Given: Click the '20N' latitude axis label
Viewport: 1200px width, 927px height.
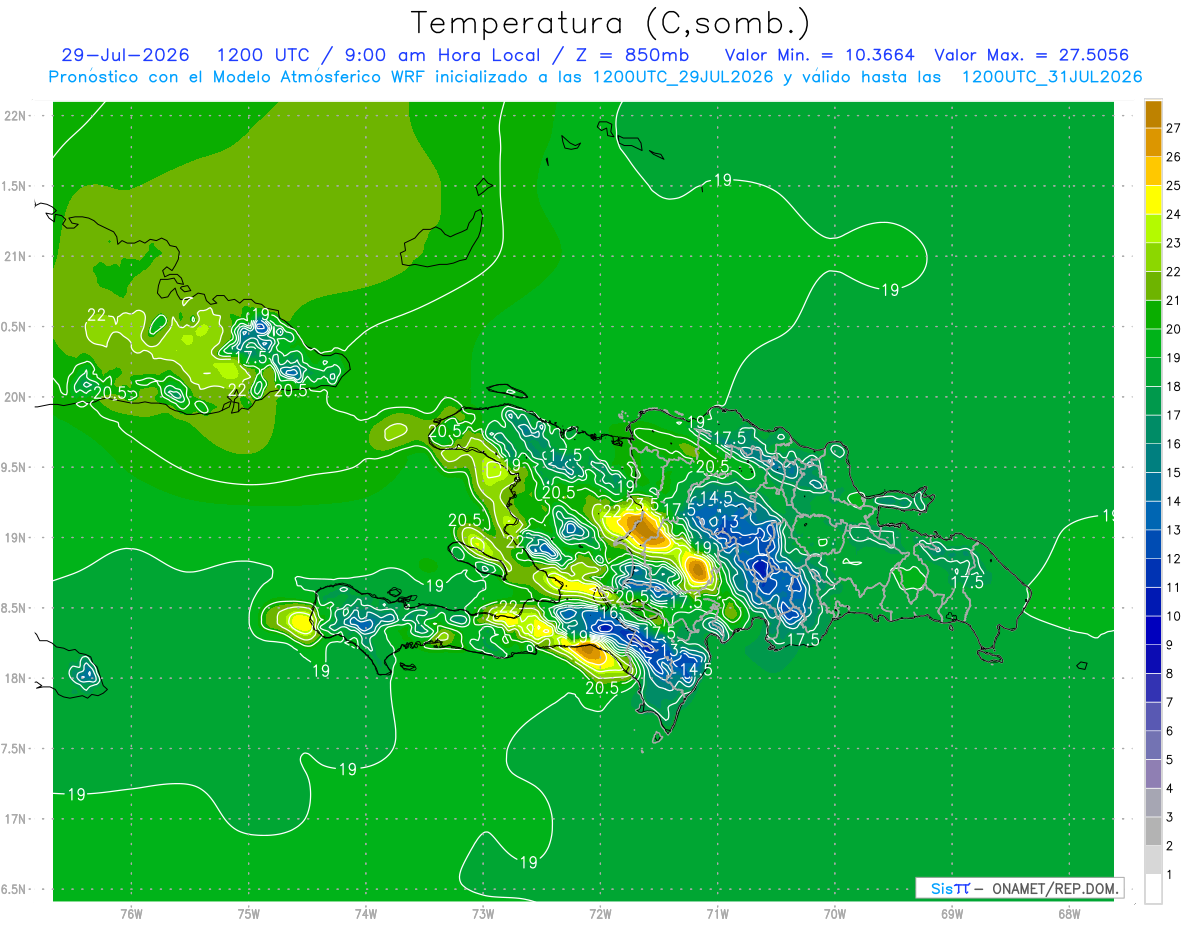Looking at the screenshot, I should 17,397.
